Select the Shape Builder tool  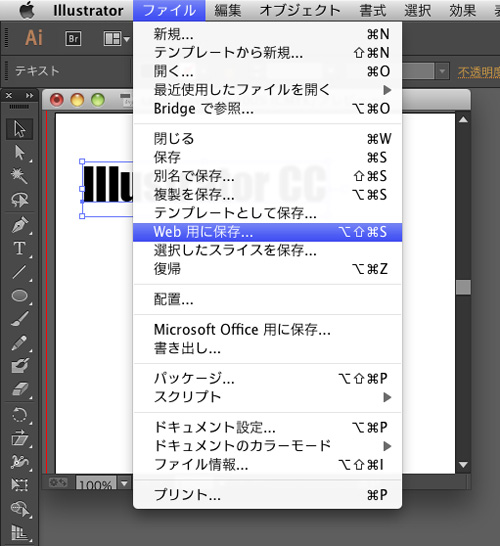(19, 509)
